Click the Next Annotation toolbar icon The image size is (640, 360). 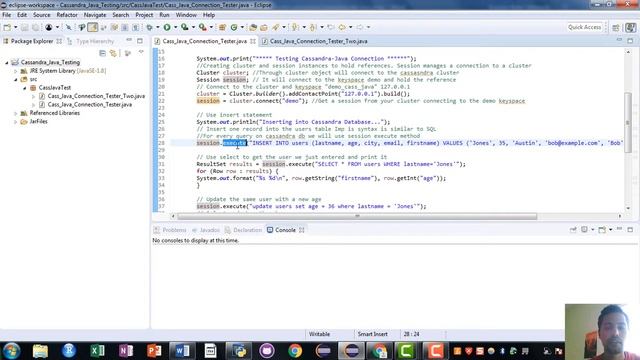(x=295, y=27)
